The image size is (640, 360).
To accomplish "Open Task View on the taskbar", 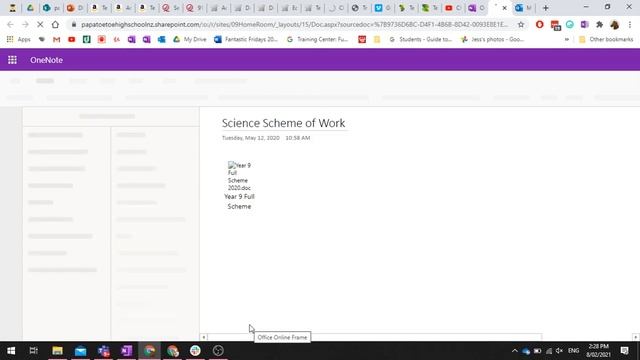I will (x=33, y=351).
